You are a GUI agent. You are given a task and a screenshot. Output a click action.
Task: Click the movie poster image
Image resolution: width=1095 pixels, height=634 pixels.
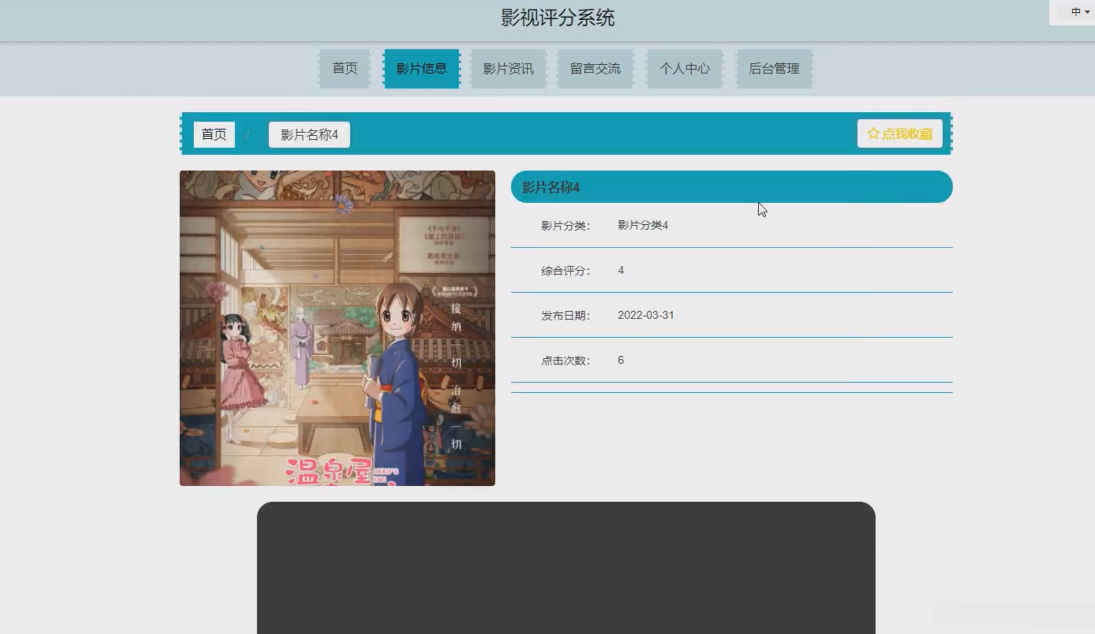[x=337, y=328]
